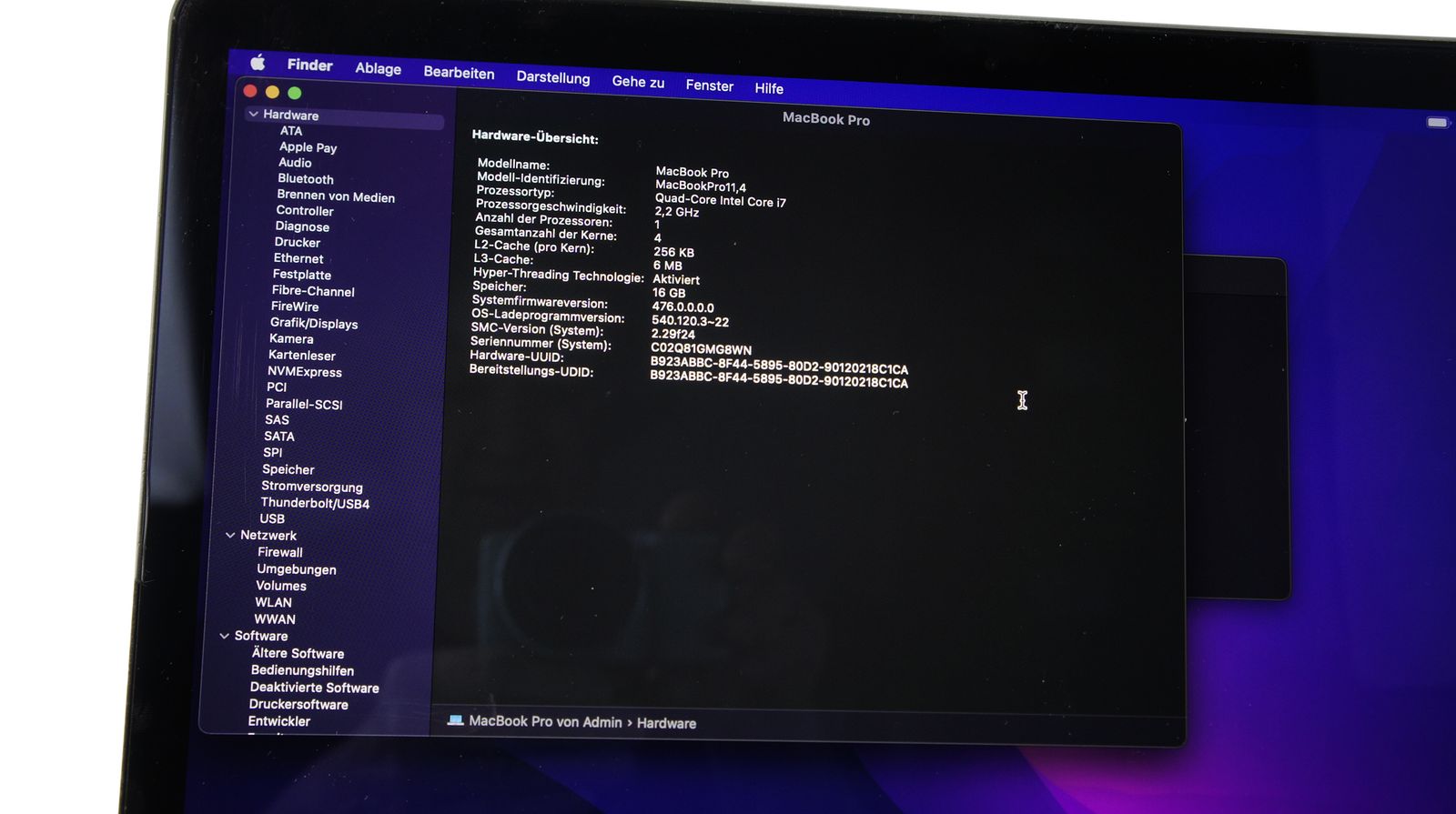Select Festplatte in the sidebar
The width and height of the screenshot is (1456, 814).
(301, 275)
